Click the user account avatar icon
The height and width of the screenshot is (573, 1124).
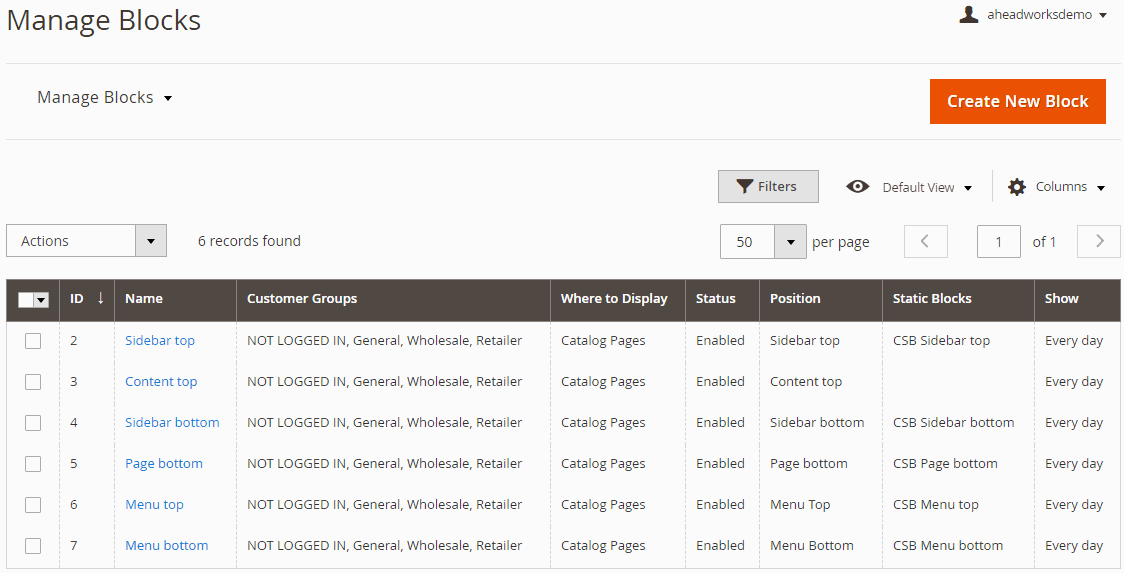point(968,14)
